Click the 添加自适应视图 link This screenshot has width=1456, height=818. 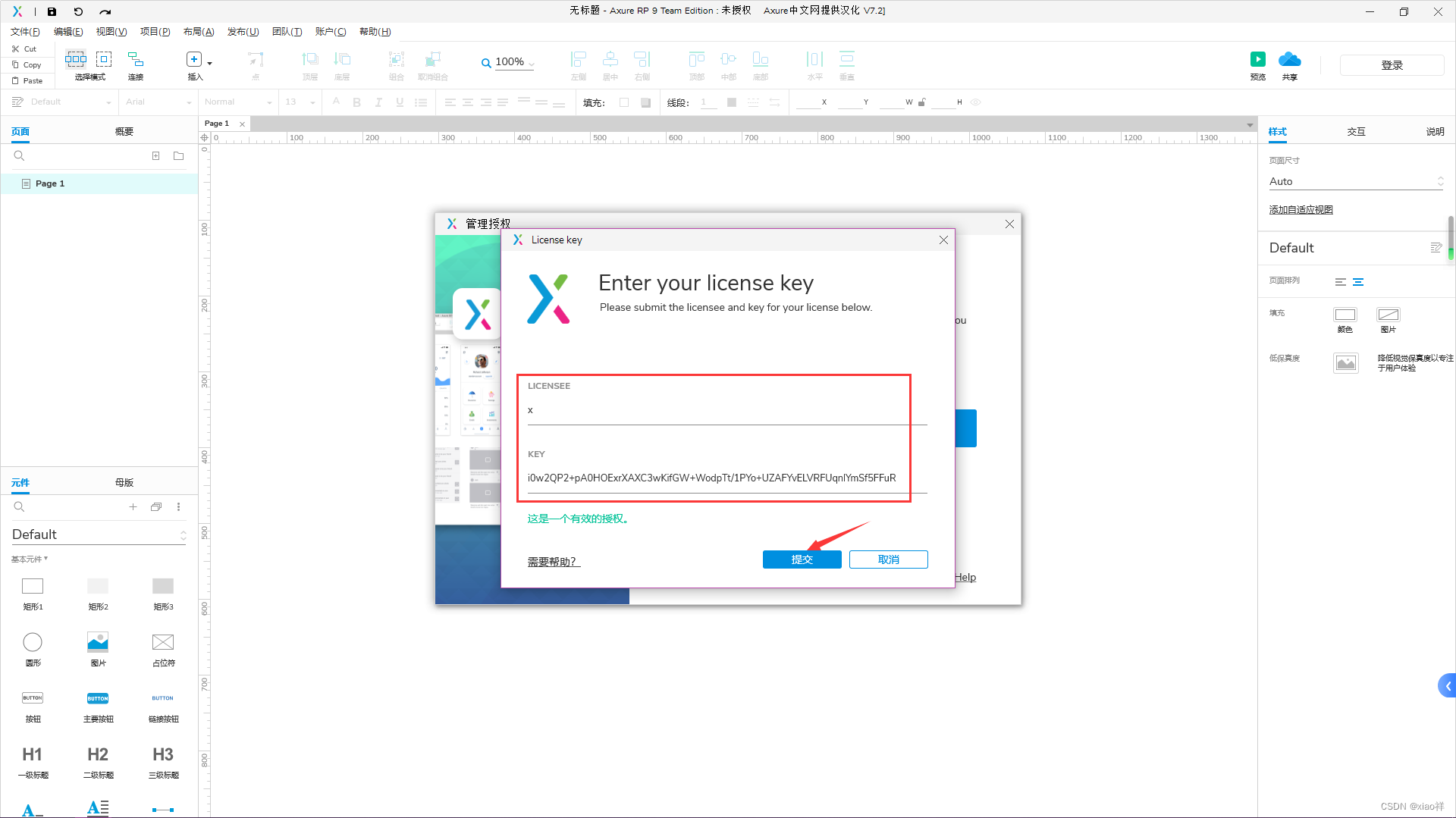click(1301, 210)
